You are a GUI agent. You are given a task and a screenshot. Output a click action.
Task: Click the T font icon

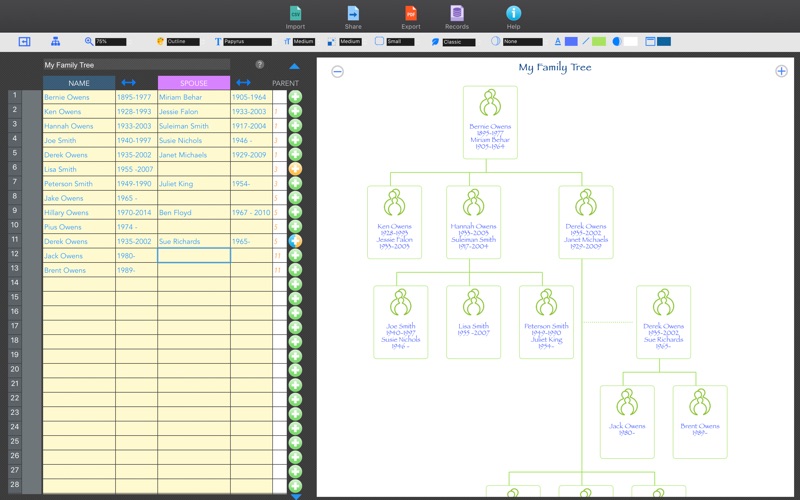click(218, 42)
